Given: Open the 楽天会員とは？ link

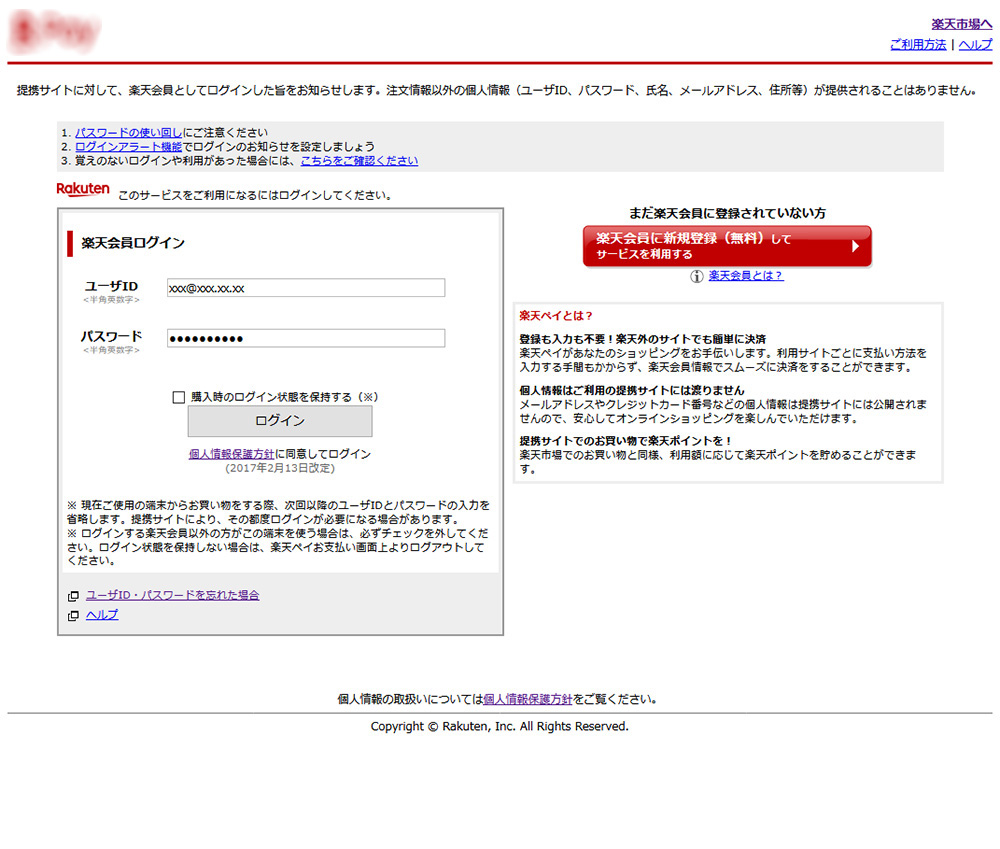Looking at the screenshot, I should 746,276.
